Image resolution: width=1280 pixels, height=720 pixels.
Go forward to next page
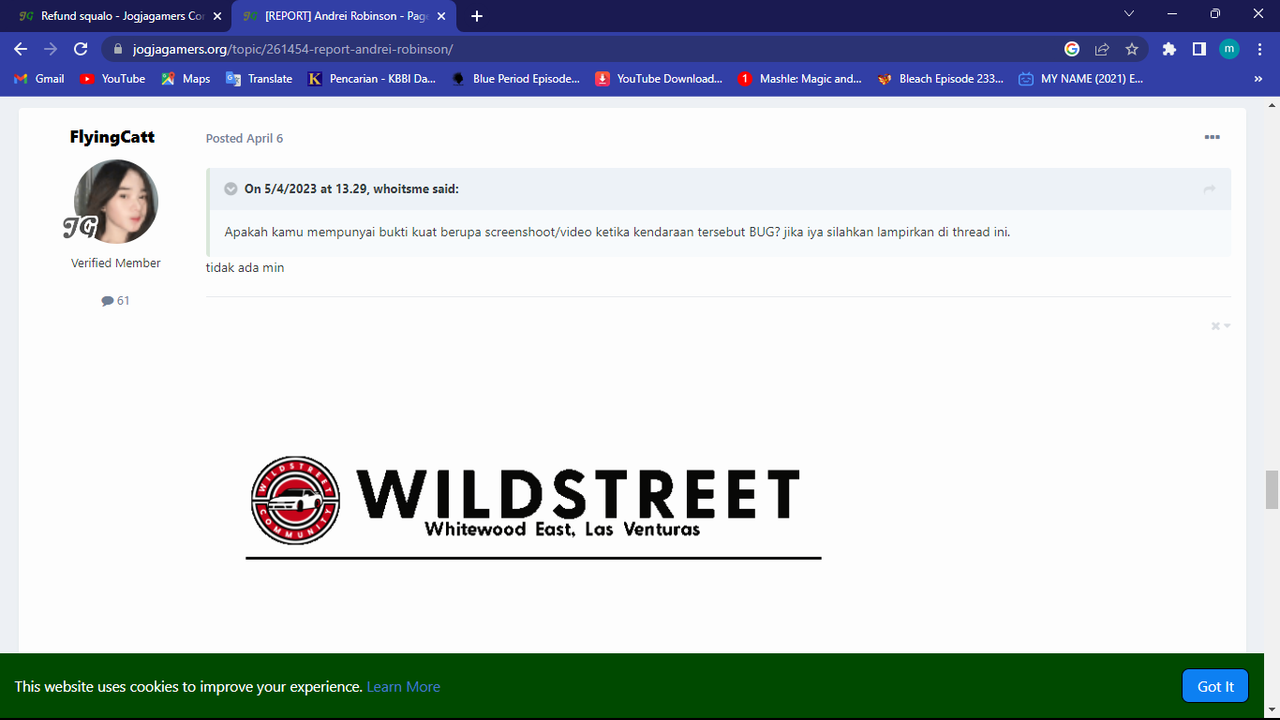(51, 49)
